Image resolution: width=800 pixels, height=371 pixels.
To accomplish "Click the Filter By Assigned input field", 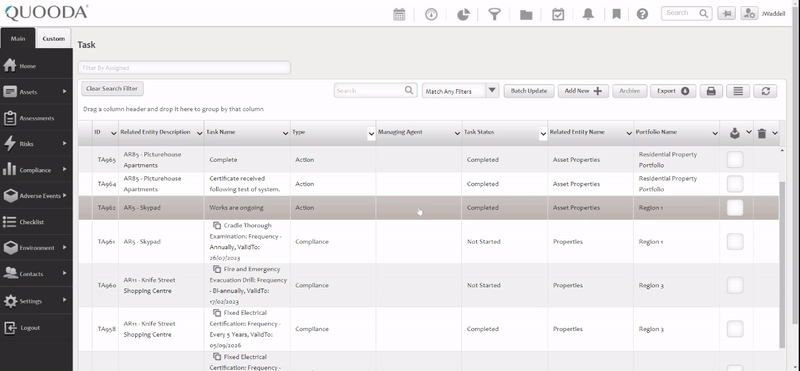I will click(184, 67).
